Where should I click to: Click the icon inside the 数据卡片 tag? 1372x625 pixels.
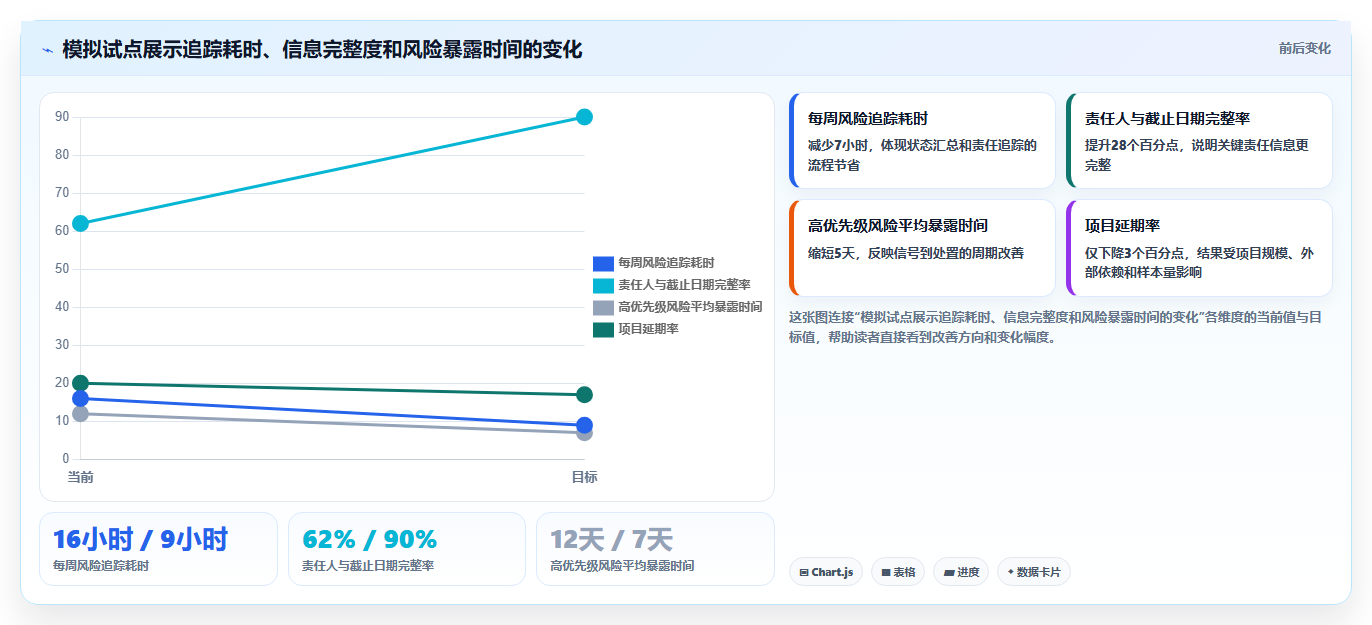coord(1011,573)
